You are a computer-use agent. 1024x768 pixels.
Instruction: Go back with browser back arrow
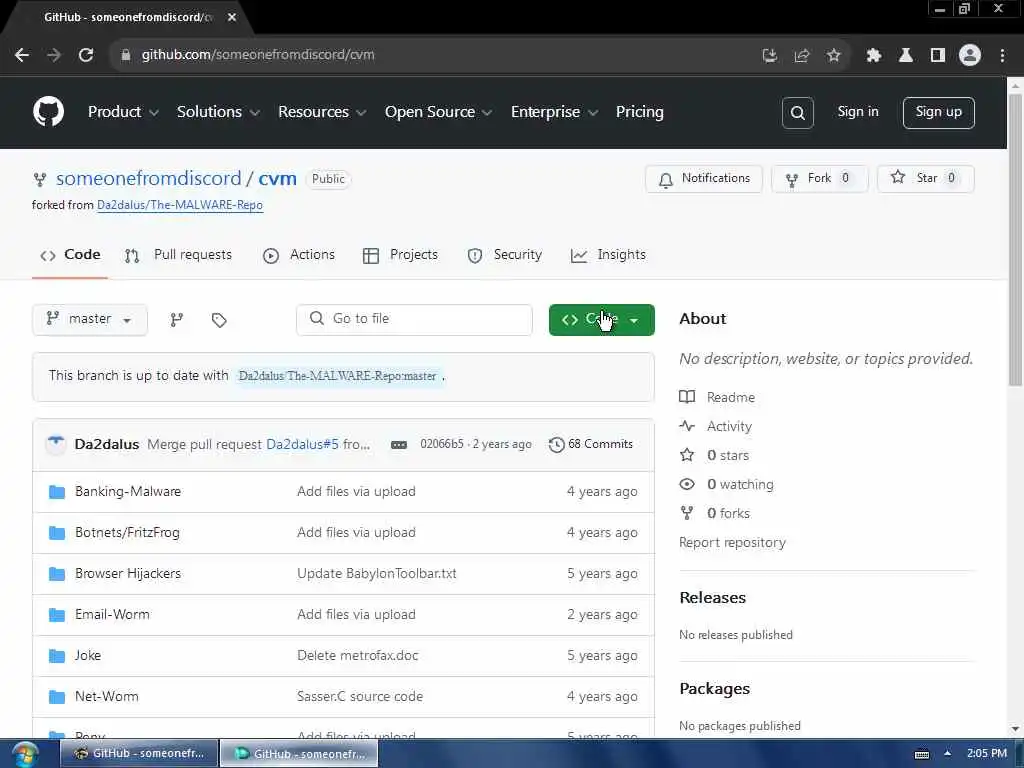coord(22,55)
